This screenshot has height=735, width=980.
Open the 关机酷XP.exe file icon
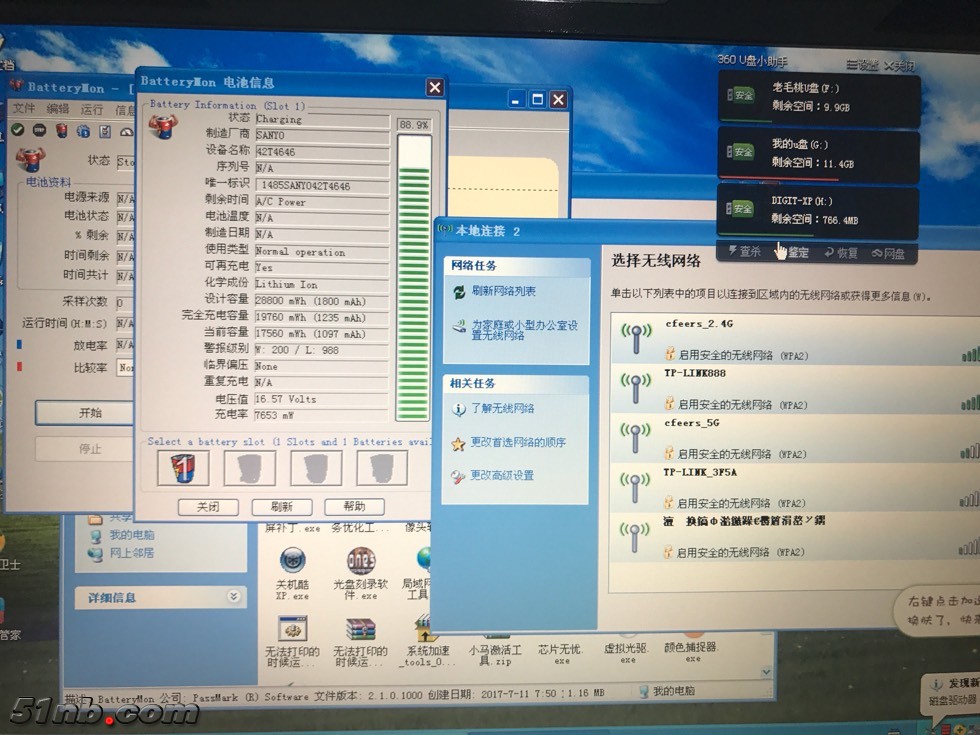(x=292, y=560)
